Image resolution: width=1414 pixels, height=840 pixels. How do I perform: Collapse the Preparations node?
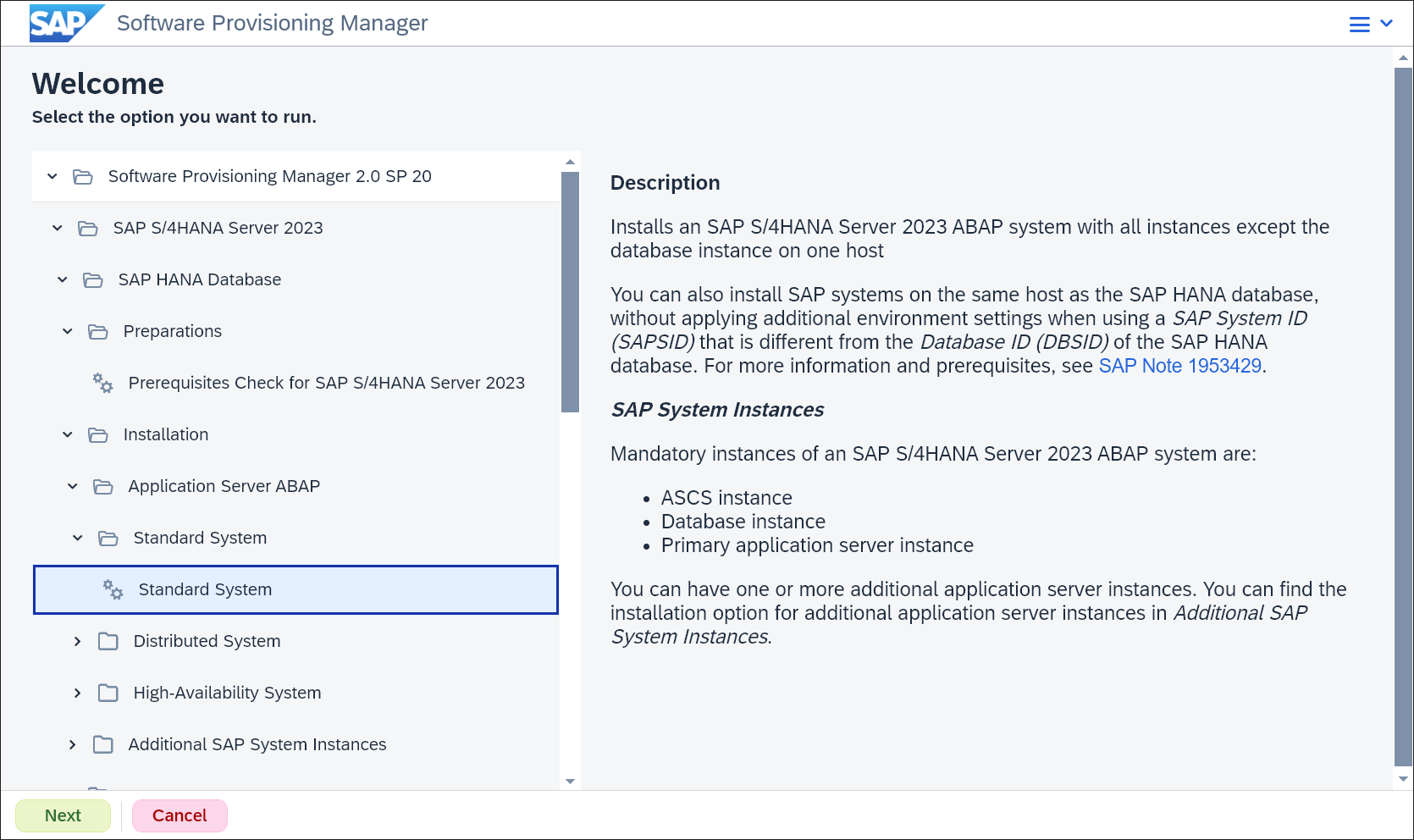click(x=68, y=331)
